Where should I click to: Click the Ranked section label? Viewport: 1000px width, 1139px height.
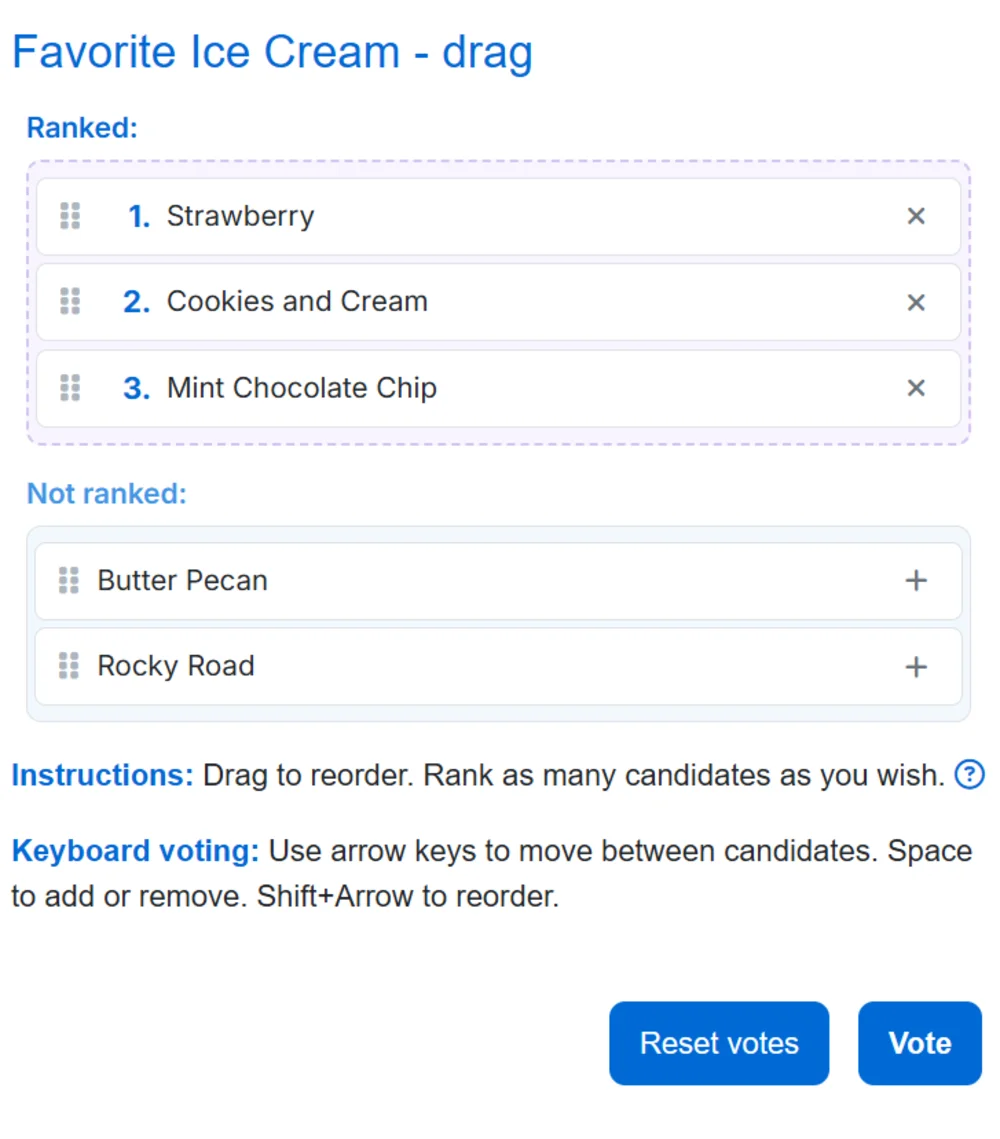(x=82, y=127)
